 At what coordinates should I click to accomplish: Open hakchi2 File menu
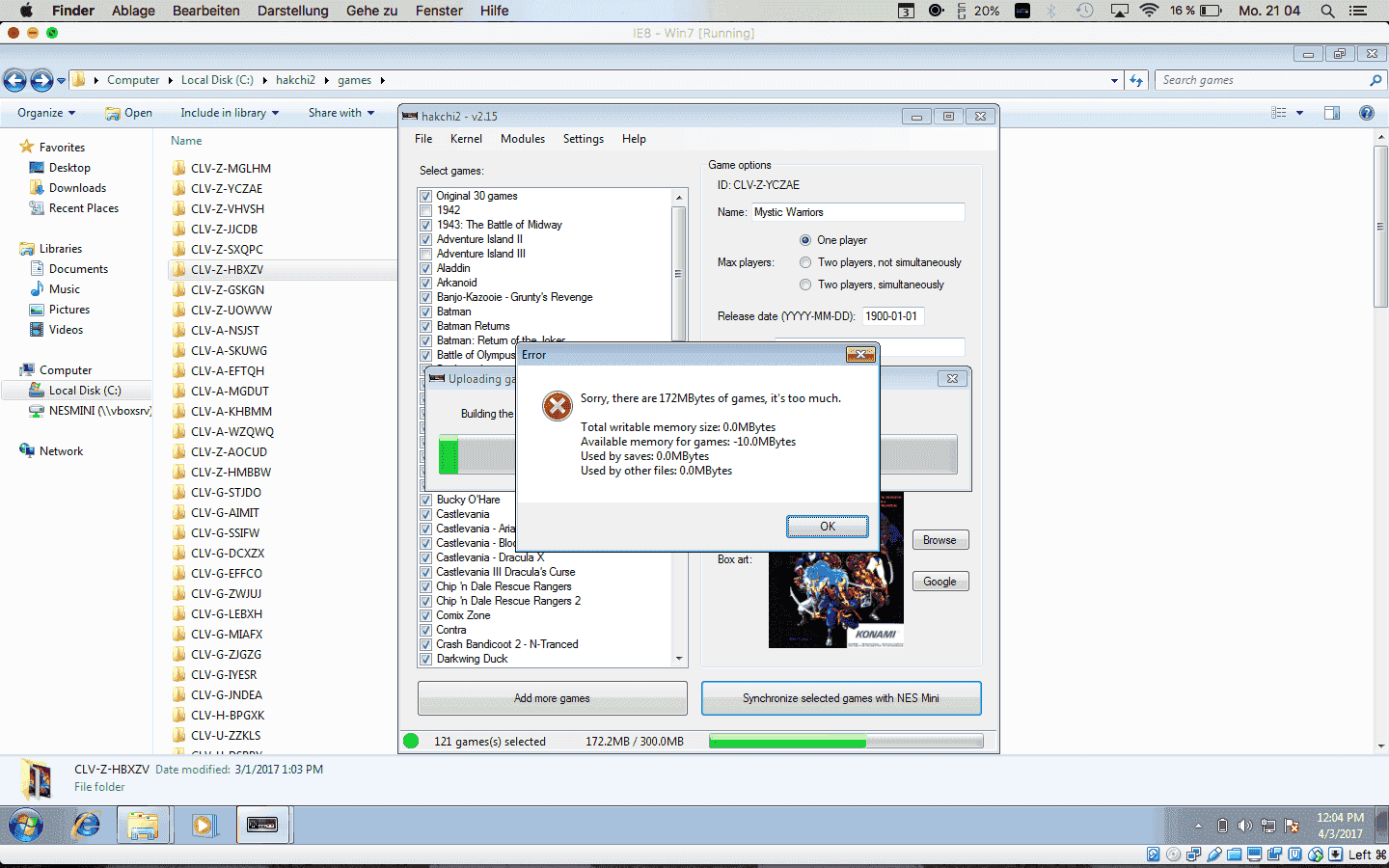(x=423, y=139)
